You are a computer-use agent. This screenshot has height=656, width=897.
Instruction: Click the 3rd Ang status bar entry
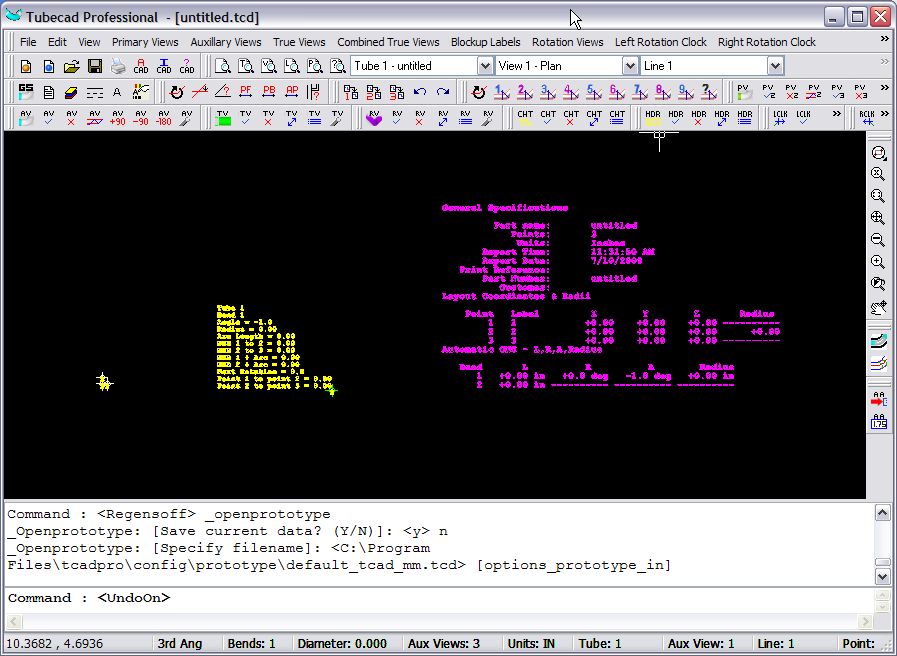pos(180,643)
